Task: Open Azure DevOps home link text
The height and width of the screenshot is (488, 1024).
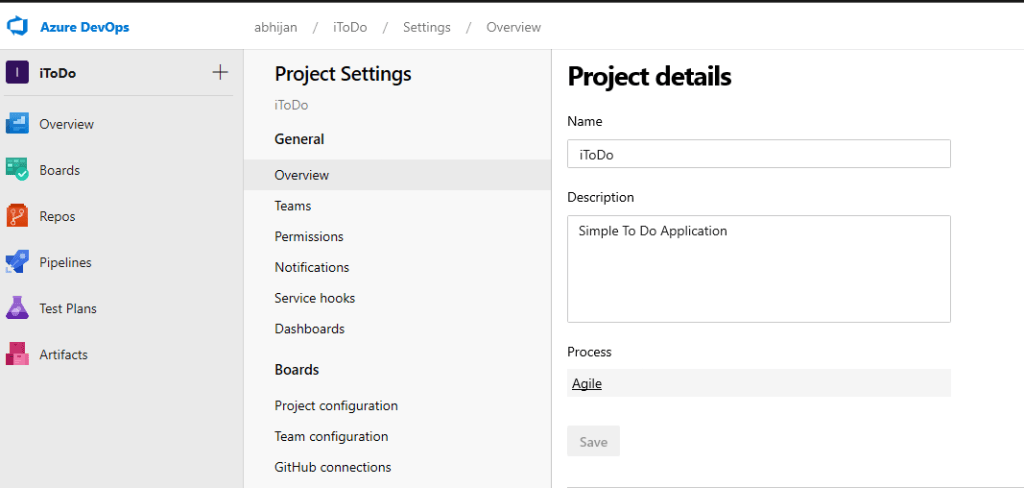Action: point(85,27)
